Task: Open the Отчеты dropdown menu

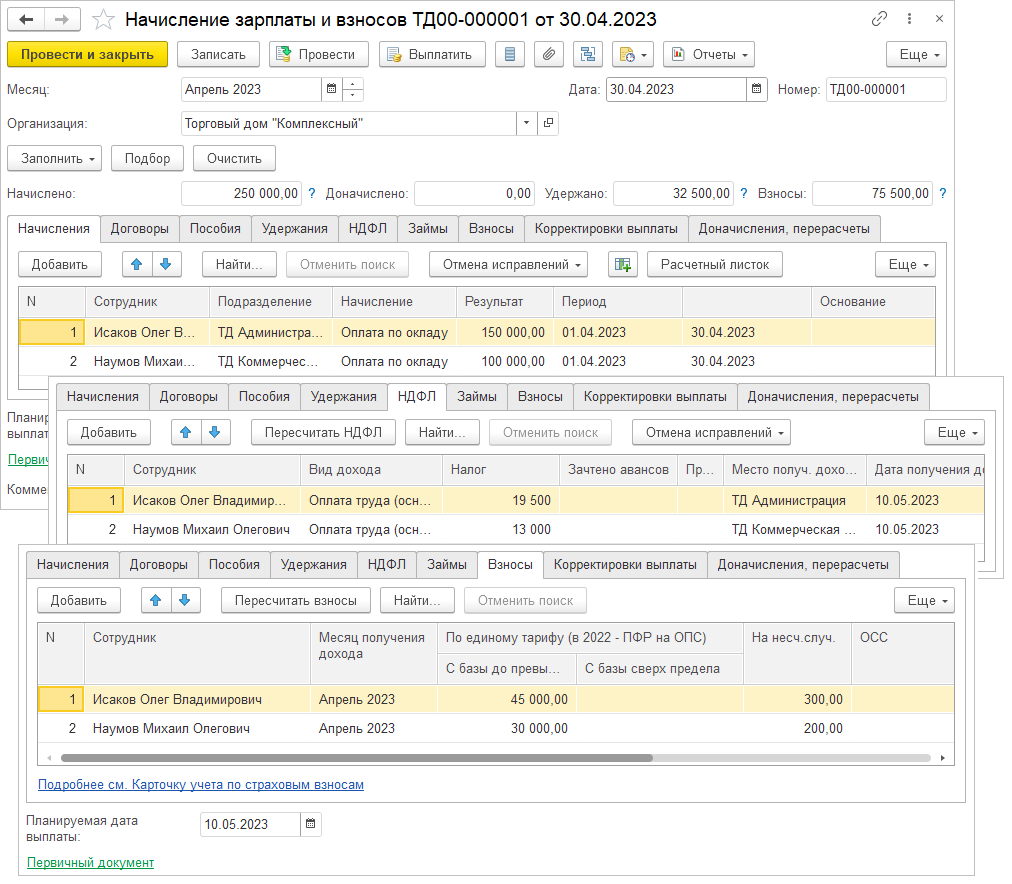Action: [x=708, y=54]
